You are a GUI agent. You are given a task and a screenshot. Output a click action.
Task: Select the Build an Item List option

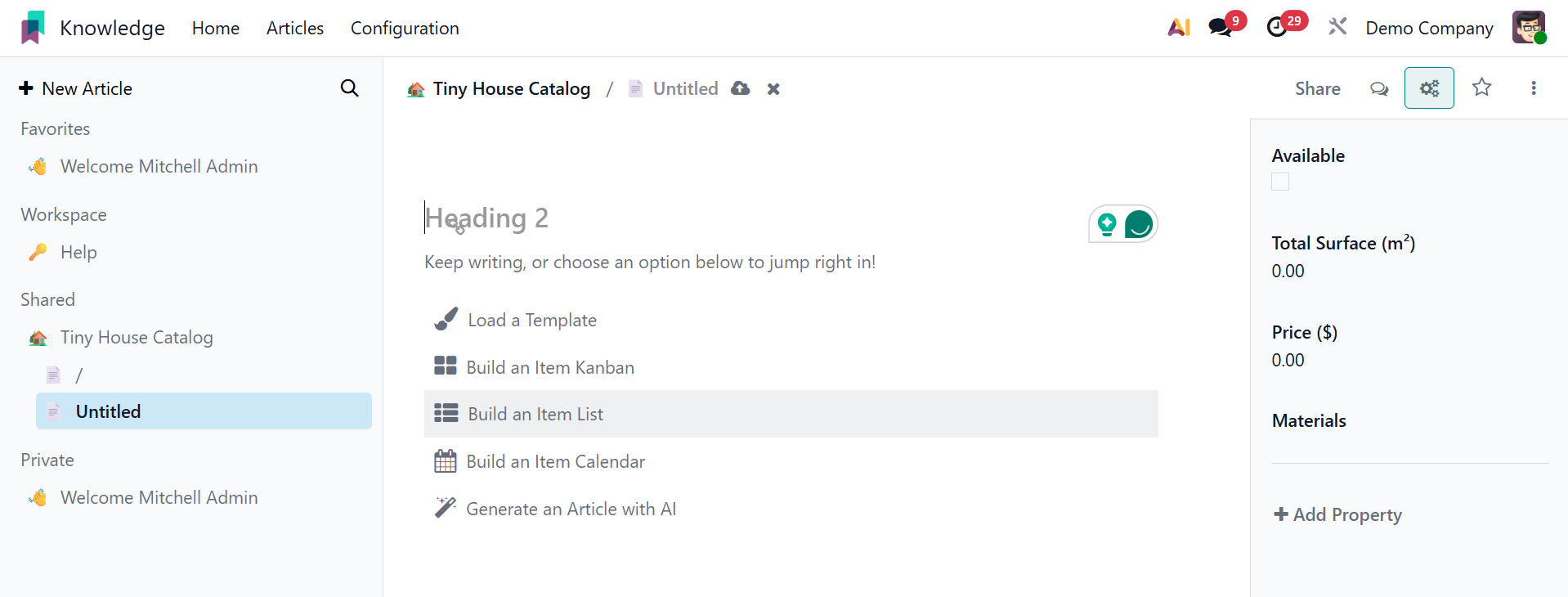(535, 414)
